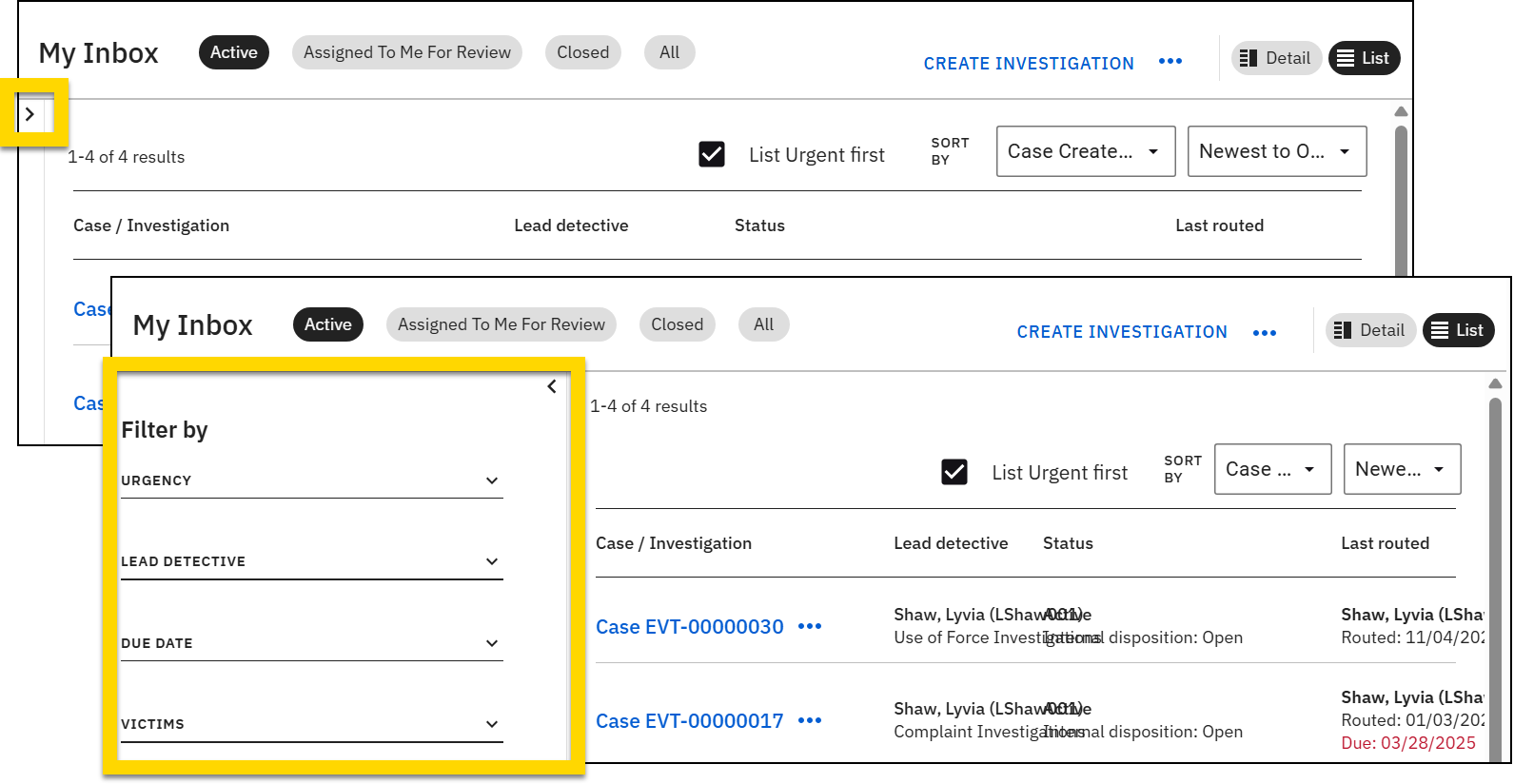Open more actions menu beside Create Investigation, back window
Viewport: 1514px width, 784px height.
click(x=1170, y=62)
